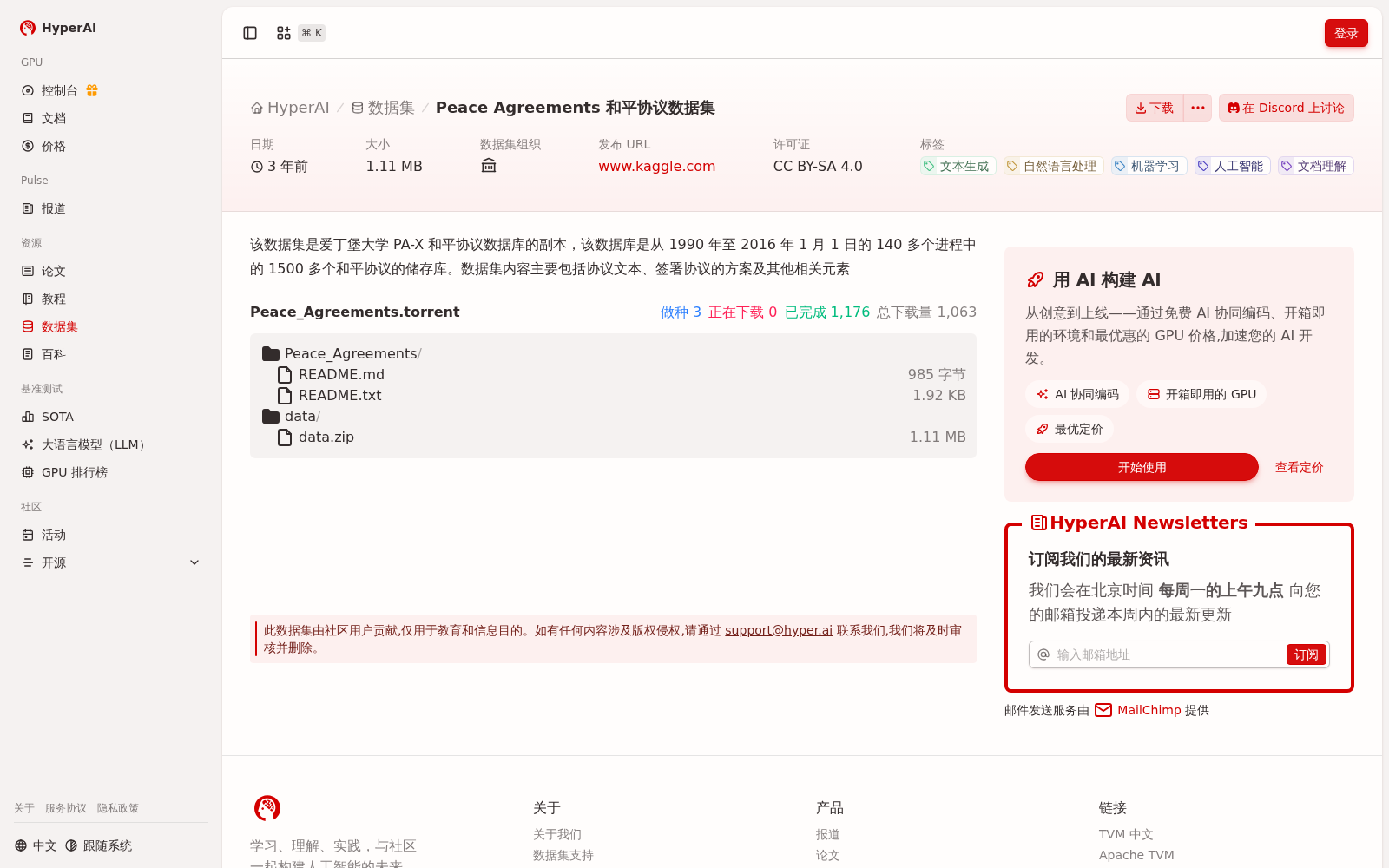Viewport: 1389px width, 868px height.
Task: Open Apache TVM footer link
Action: click(1136, 855)
